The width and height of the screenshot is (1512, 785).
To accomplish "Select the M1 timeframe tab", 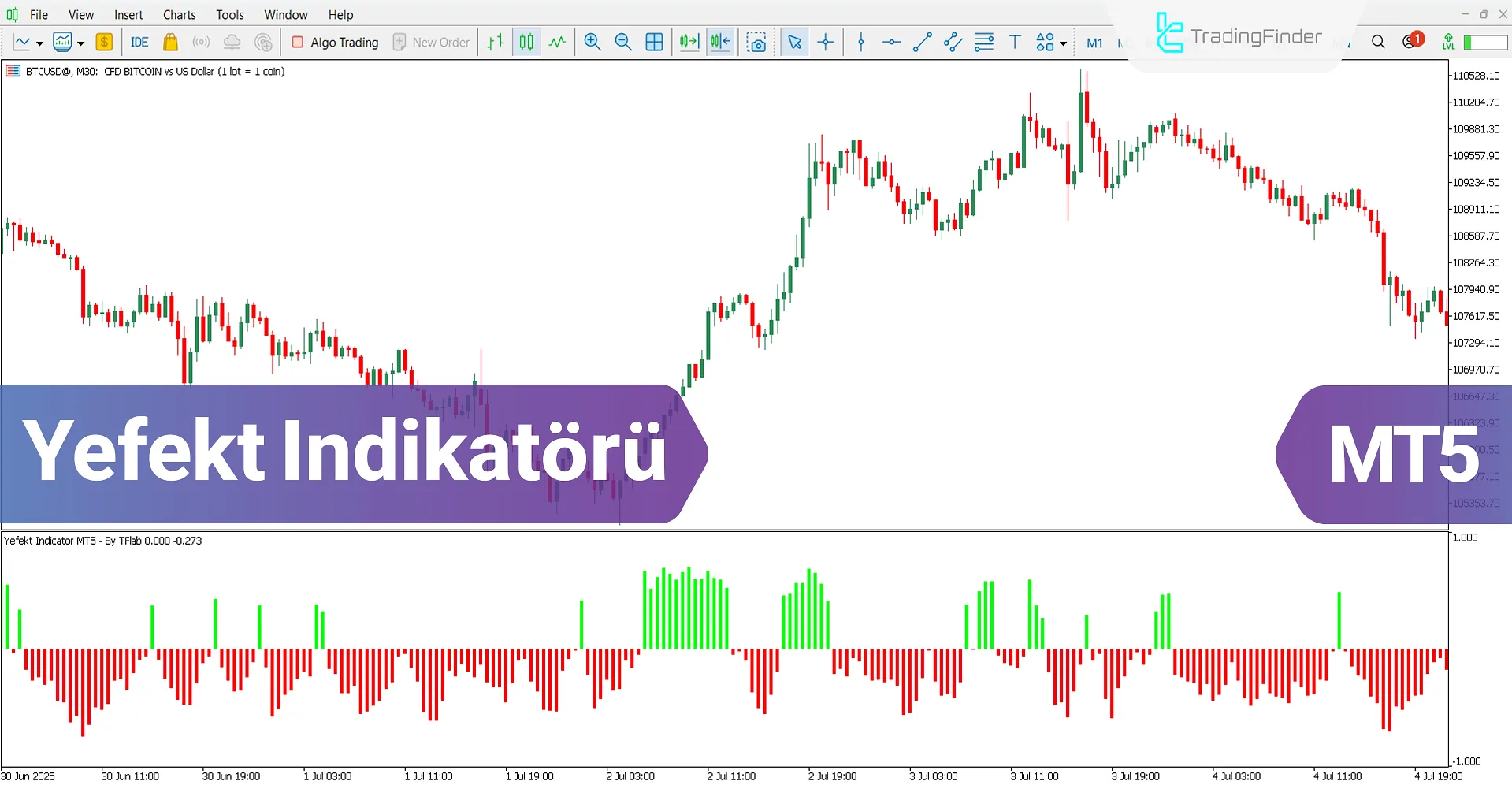I will pos(1094,43).
